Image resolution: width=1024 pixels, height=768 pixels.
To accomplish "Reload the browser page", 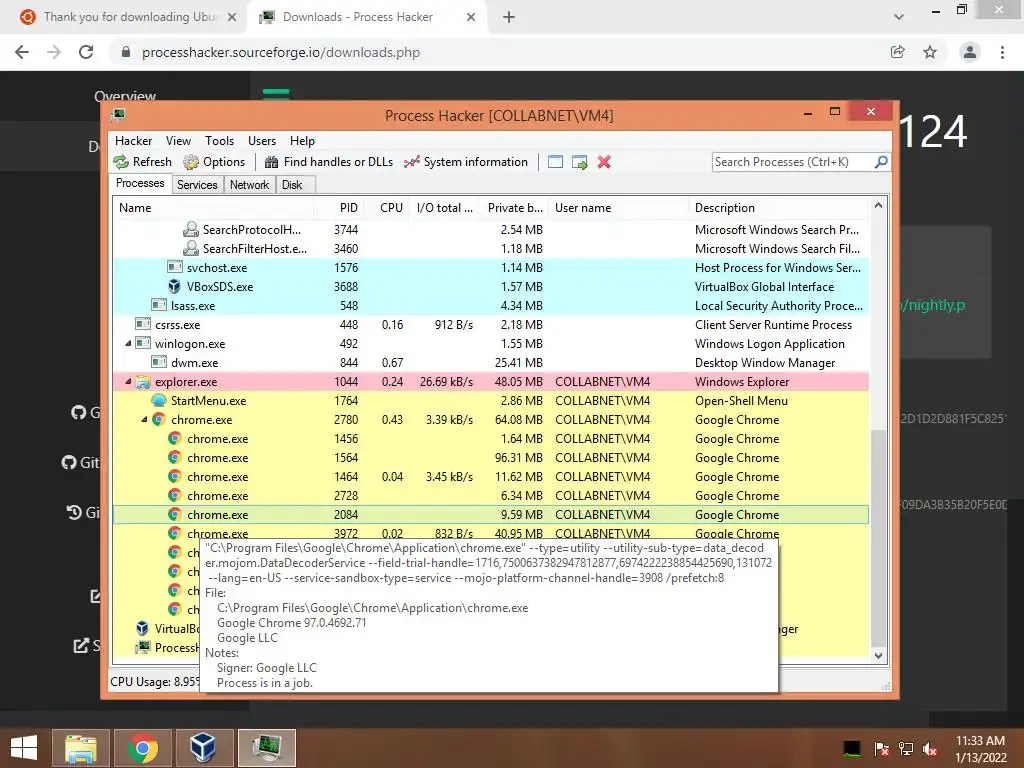I will coord(86,52).
